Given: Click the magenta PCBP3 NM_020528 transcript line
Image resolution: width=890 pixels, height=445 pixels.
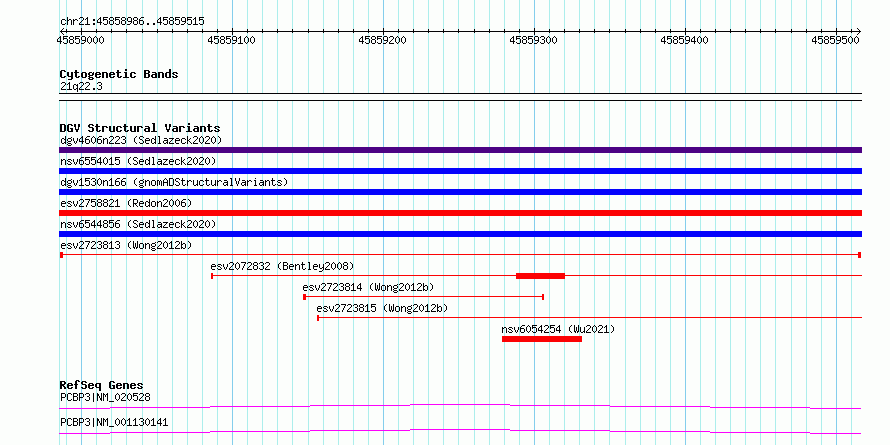Looking at the screenshot, I should point(460,406).
